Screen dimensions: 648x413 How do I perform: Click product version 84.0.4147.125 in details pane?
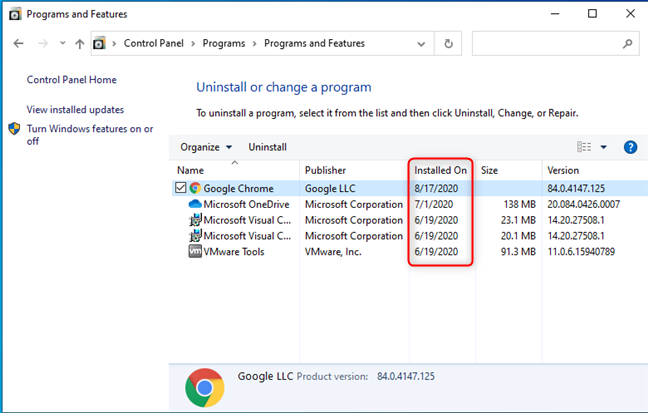(405, 376)
